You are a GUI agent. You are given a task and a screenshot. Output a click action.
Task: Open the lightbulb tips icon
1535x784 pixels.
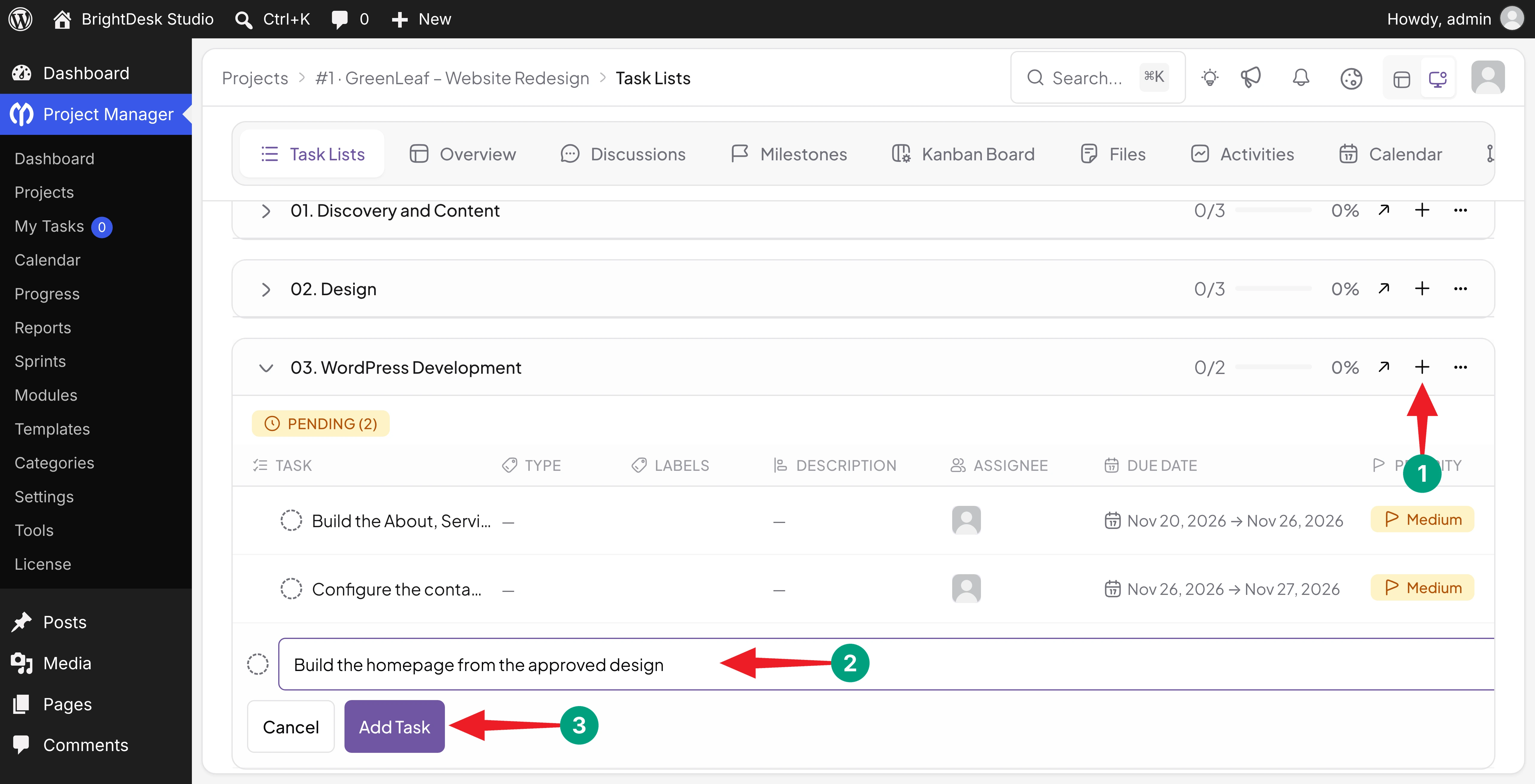(x=1210, y=78)
